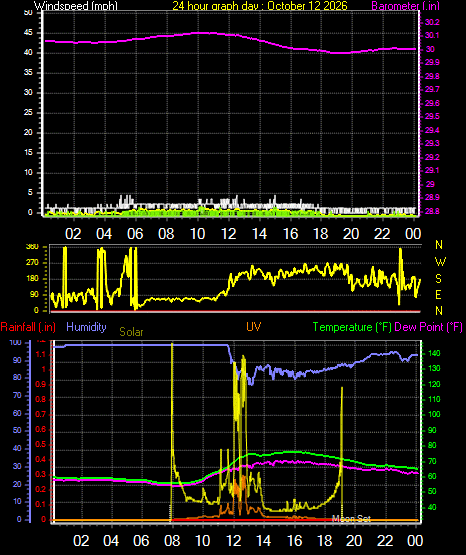Select 0.4 on the rainfall axis
The height and width of the screenshot is (555, 466).
pos(41,459)
